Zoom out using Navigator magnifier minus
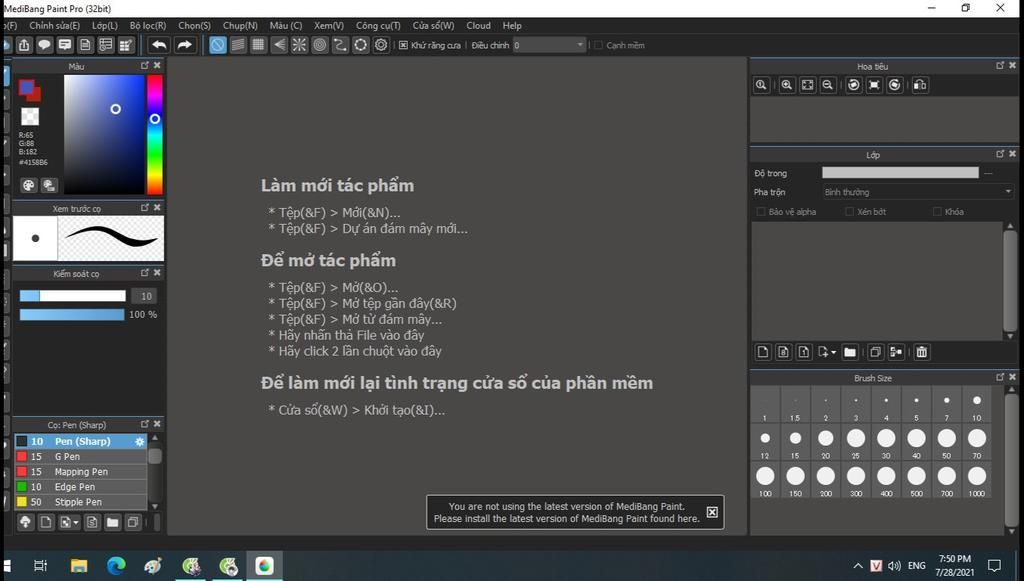Viewport: 1024px width, 581px height. (827, 85)
